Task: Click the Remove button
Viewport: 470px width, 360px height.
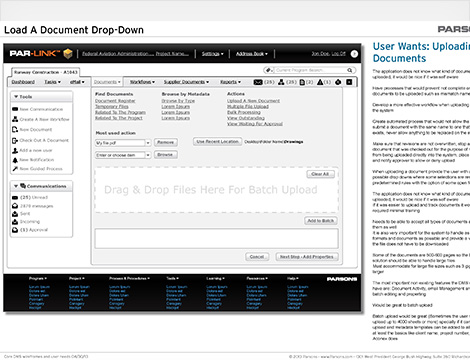Action: click(x=166, y=142)
